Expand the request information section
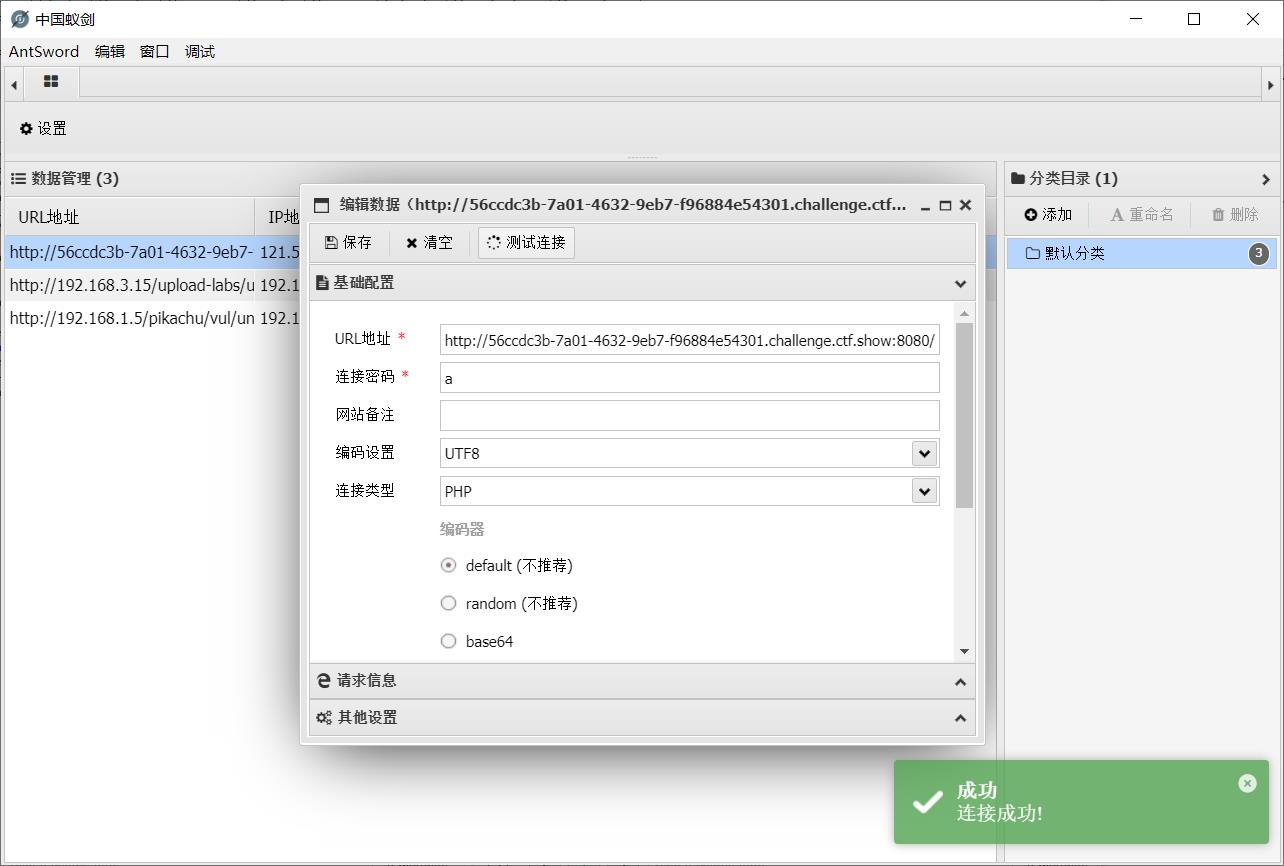 pyautogui.click(x=960, y=682)
